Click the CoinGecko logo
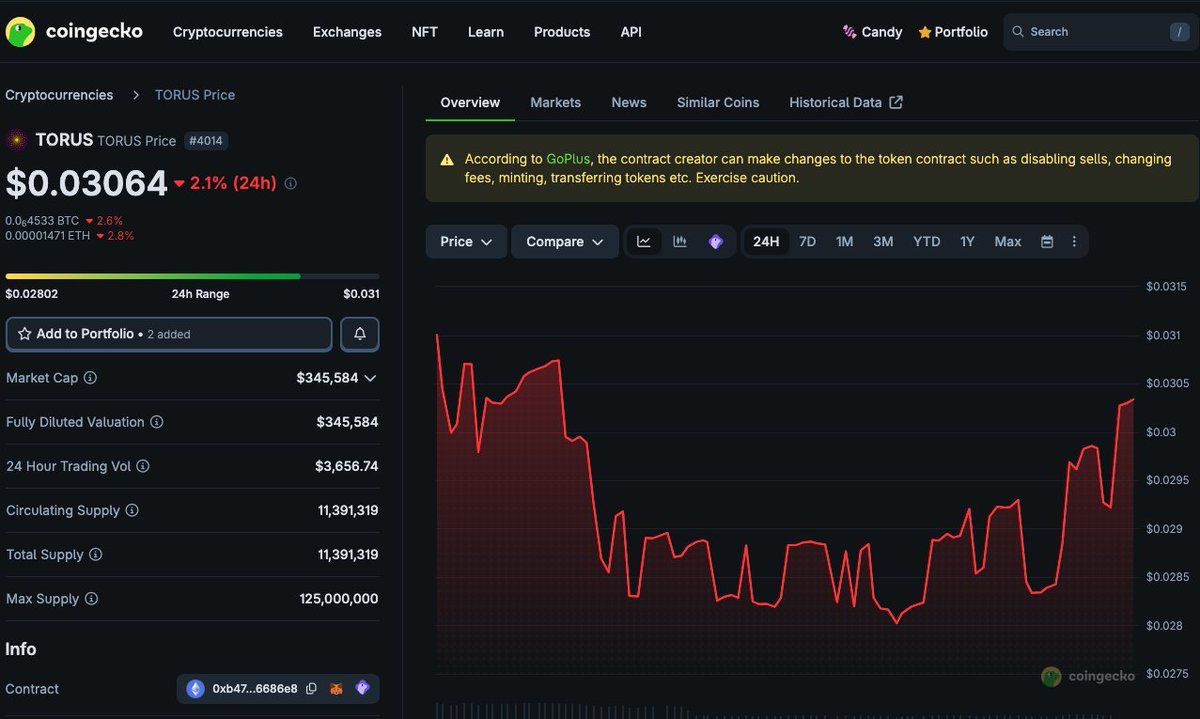 [x=74, y=32]
